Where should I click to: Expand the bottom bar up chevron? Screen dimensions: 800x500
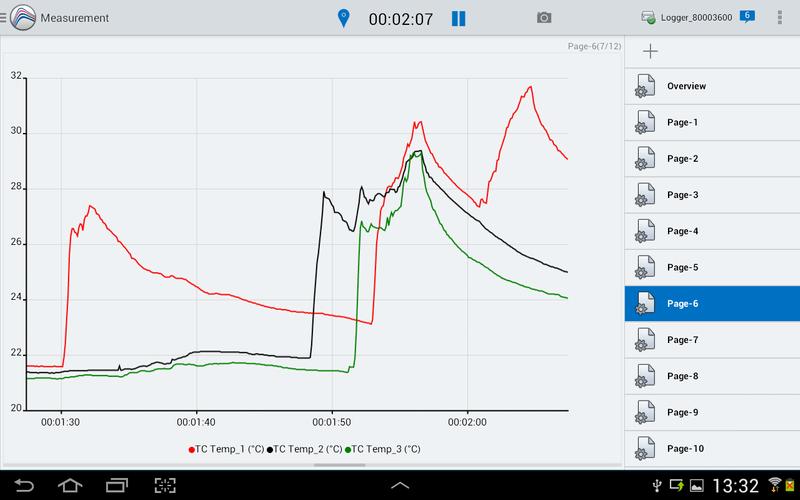tap(400, 486)
